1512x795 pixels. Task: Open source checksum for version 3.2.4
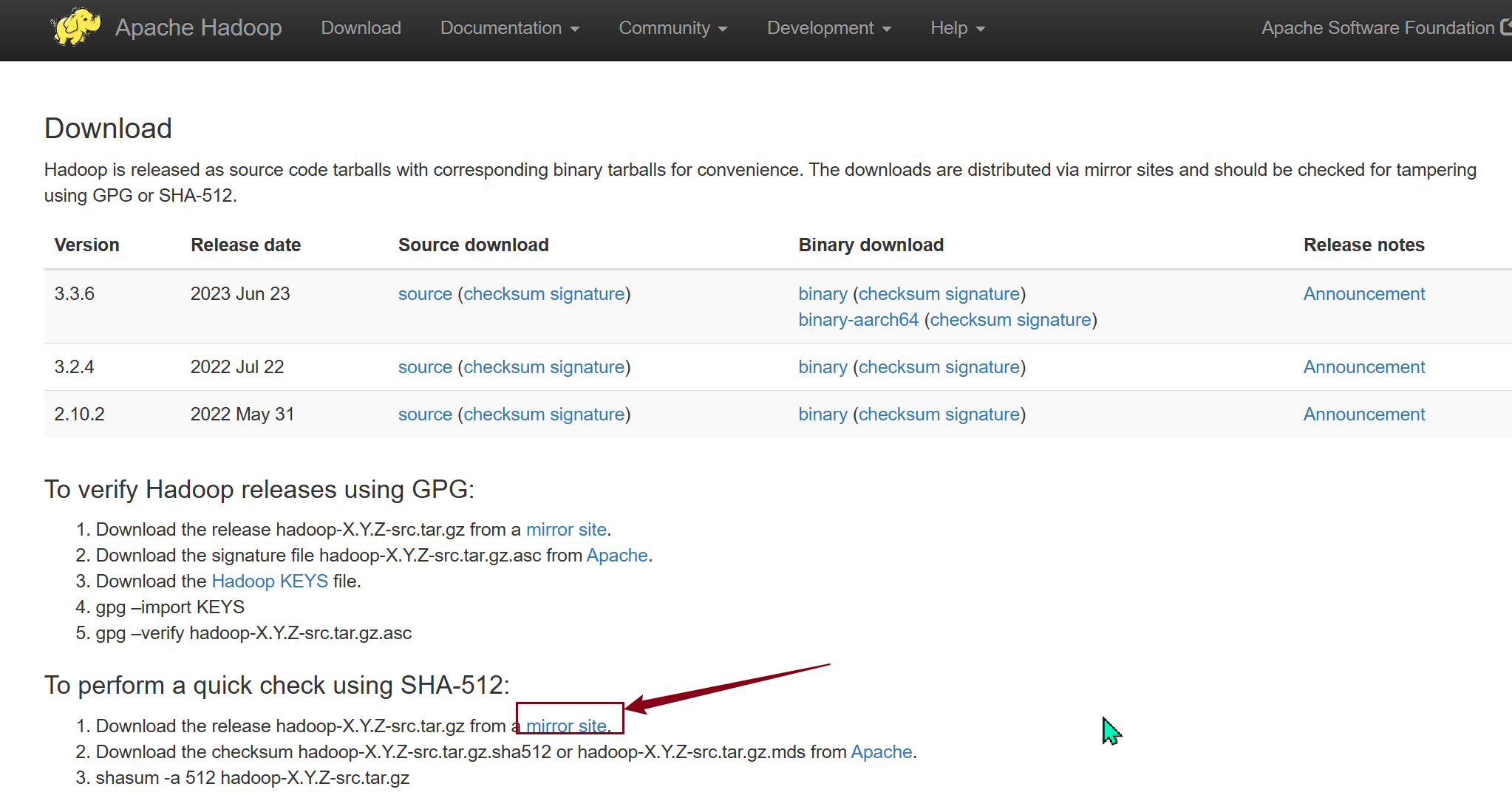click(x=504, y=367)
